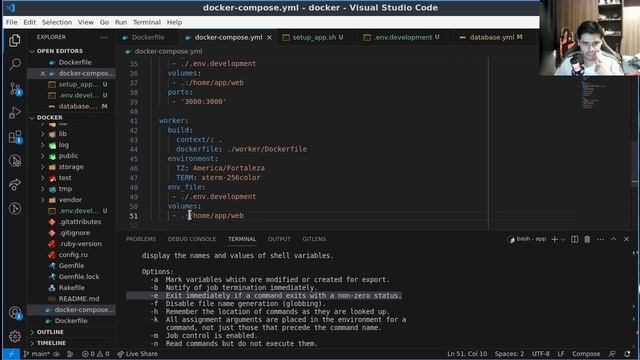
Task: Click LF end-of-line selector
Action: (561, 354)
